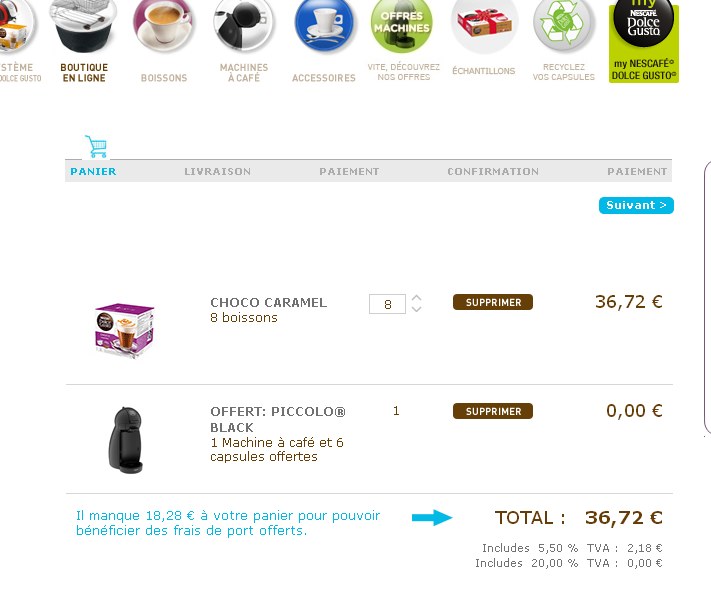
Task: Increase Choco Caramel quantity with up arrow
Action: pyautogui.click(x=417, y=297)
